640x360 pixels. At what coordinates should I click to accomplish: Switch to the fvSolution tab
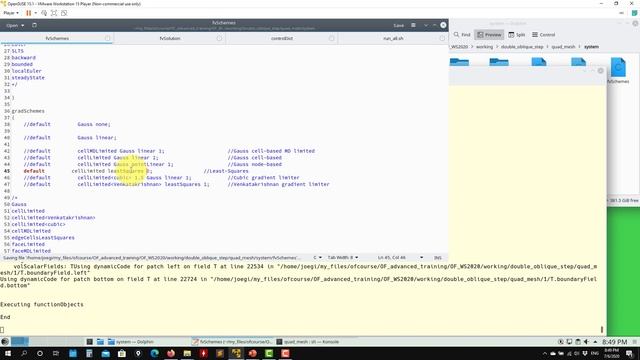coord(170,38)
